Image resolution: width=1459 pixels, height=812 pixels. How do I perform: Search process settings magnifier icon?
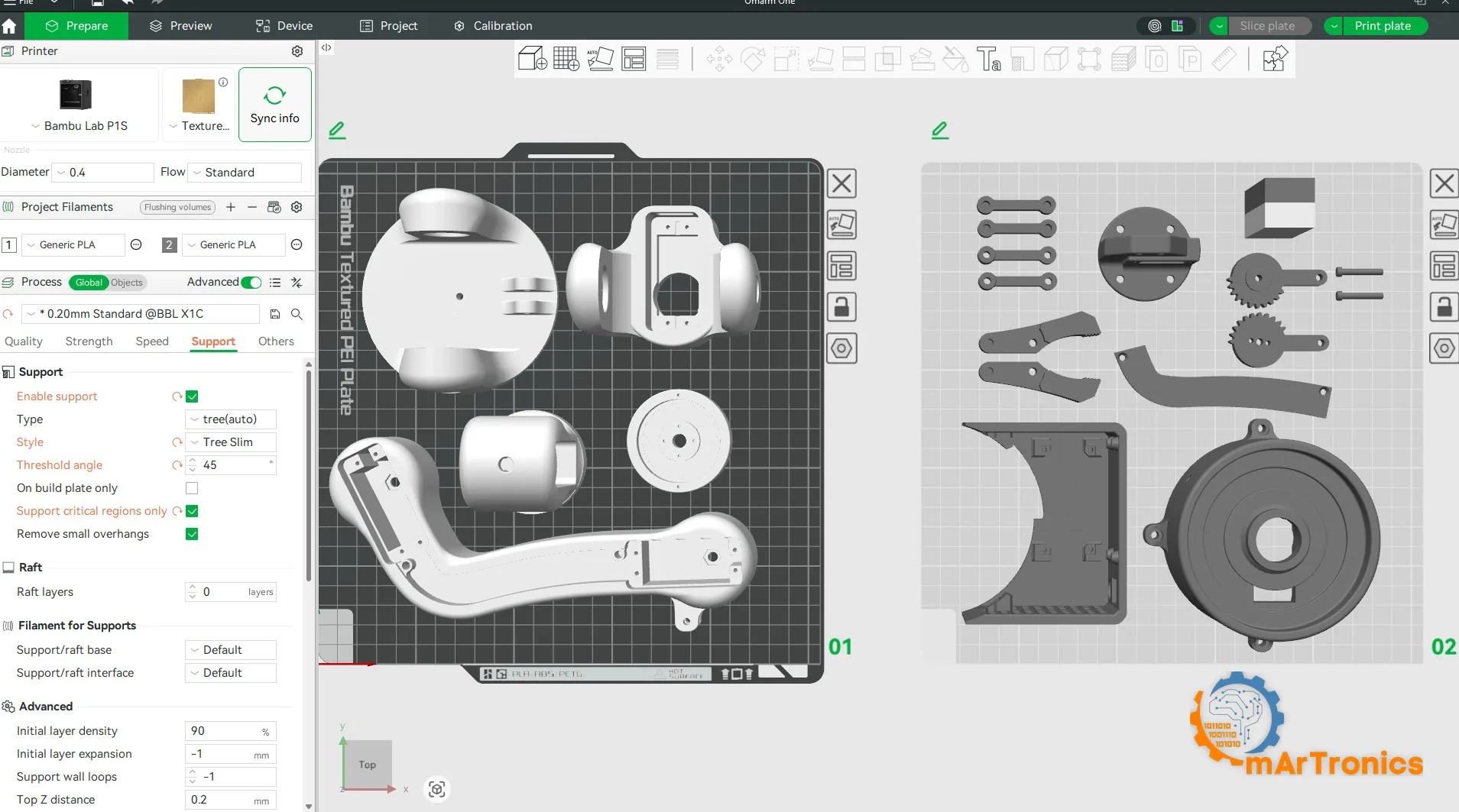click(297, 314)
